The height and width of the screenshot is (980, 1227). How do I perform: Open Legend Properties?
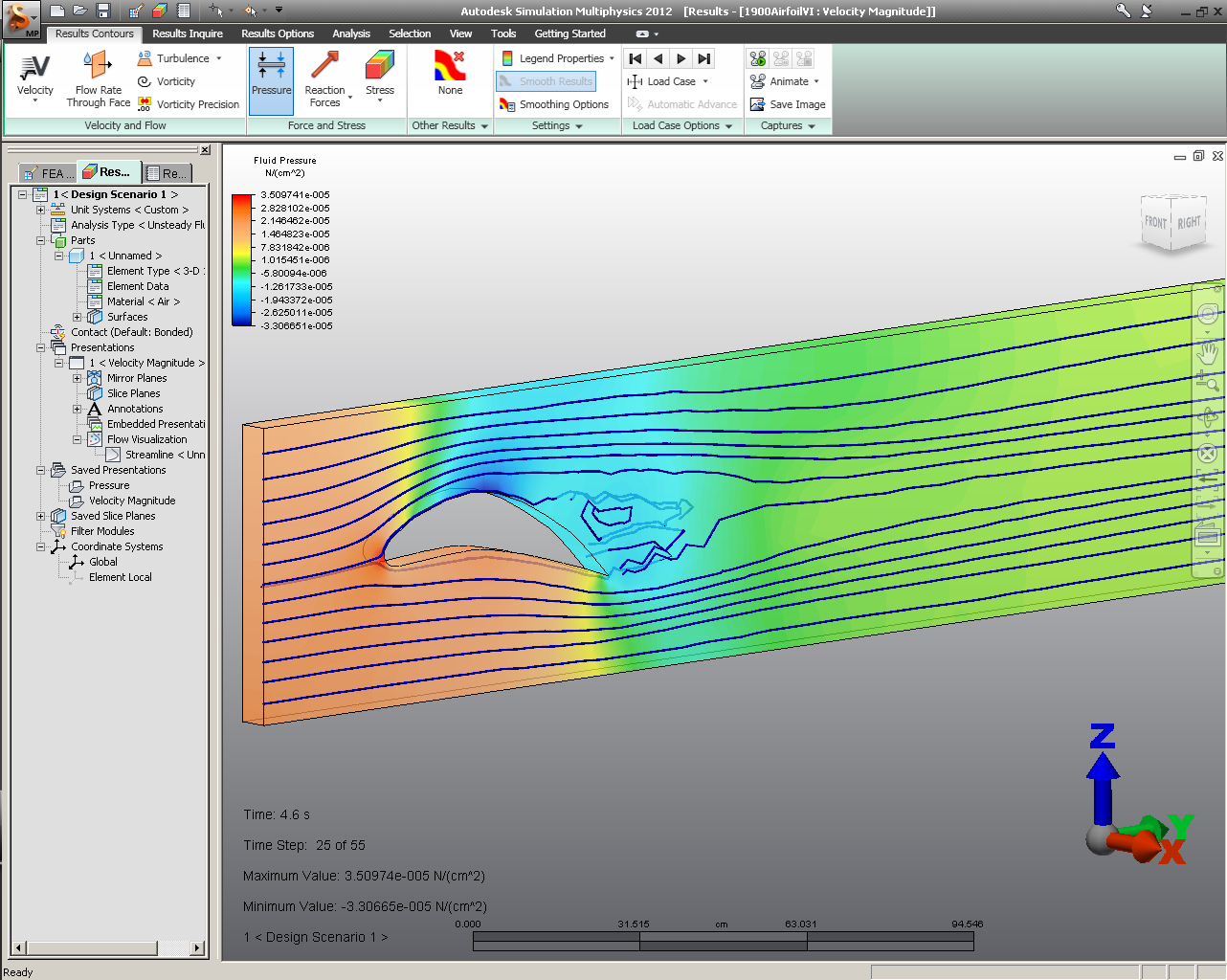[556, 58]
